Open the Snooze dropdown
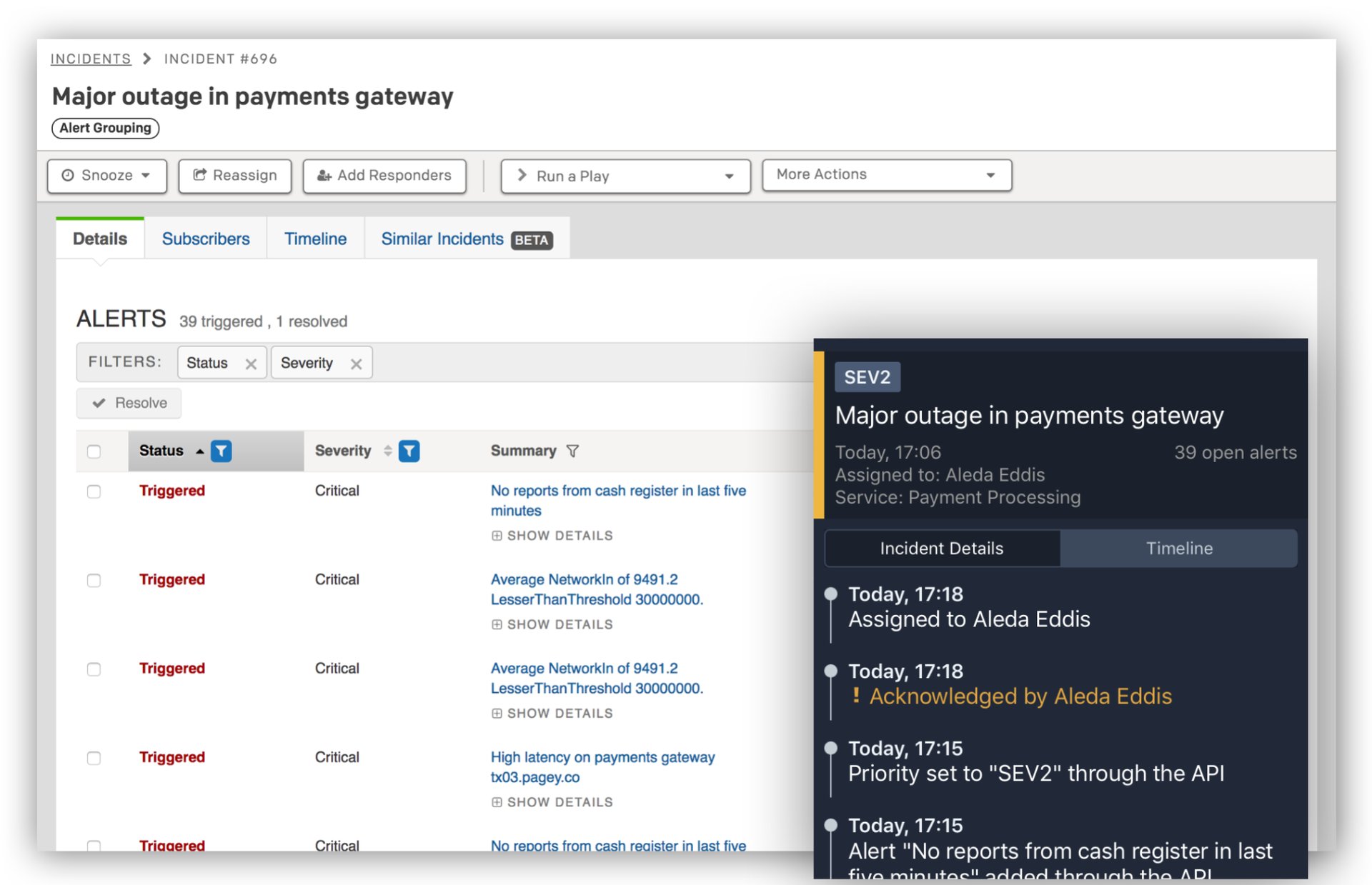Screen dimensions: 1372x885 click(x=106, y=176)
